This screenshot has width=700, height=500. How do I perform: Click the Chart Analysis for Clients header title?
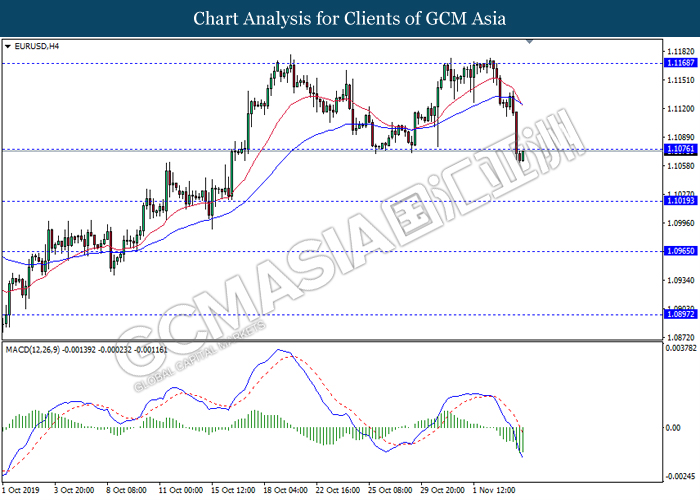[350, 19]
